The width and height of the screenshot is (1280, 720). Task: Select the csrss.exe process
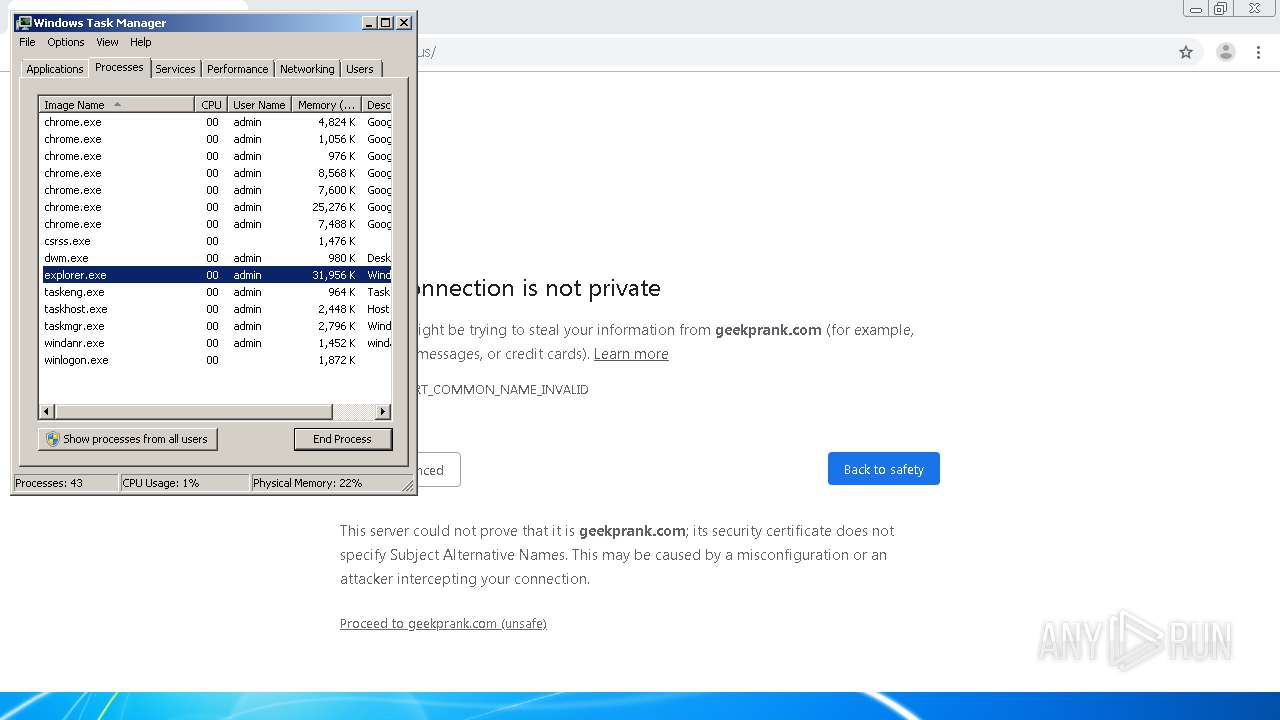click(215, 241)
